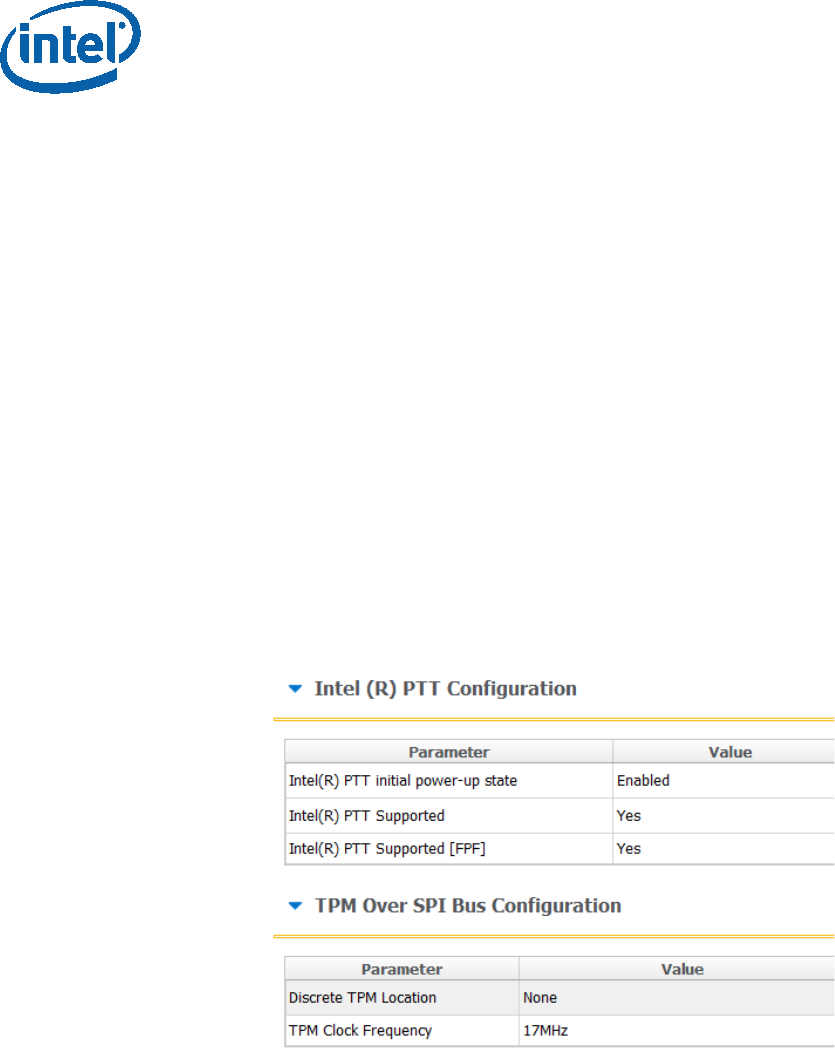Click the Value header in the PTT table

[x=724, y=752]
